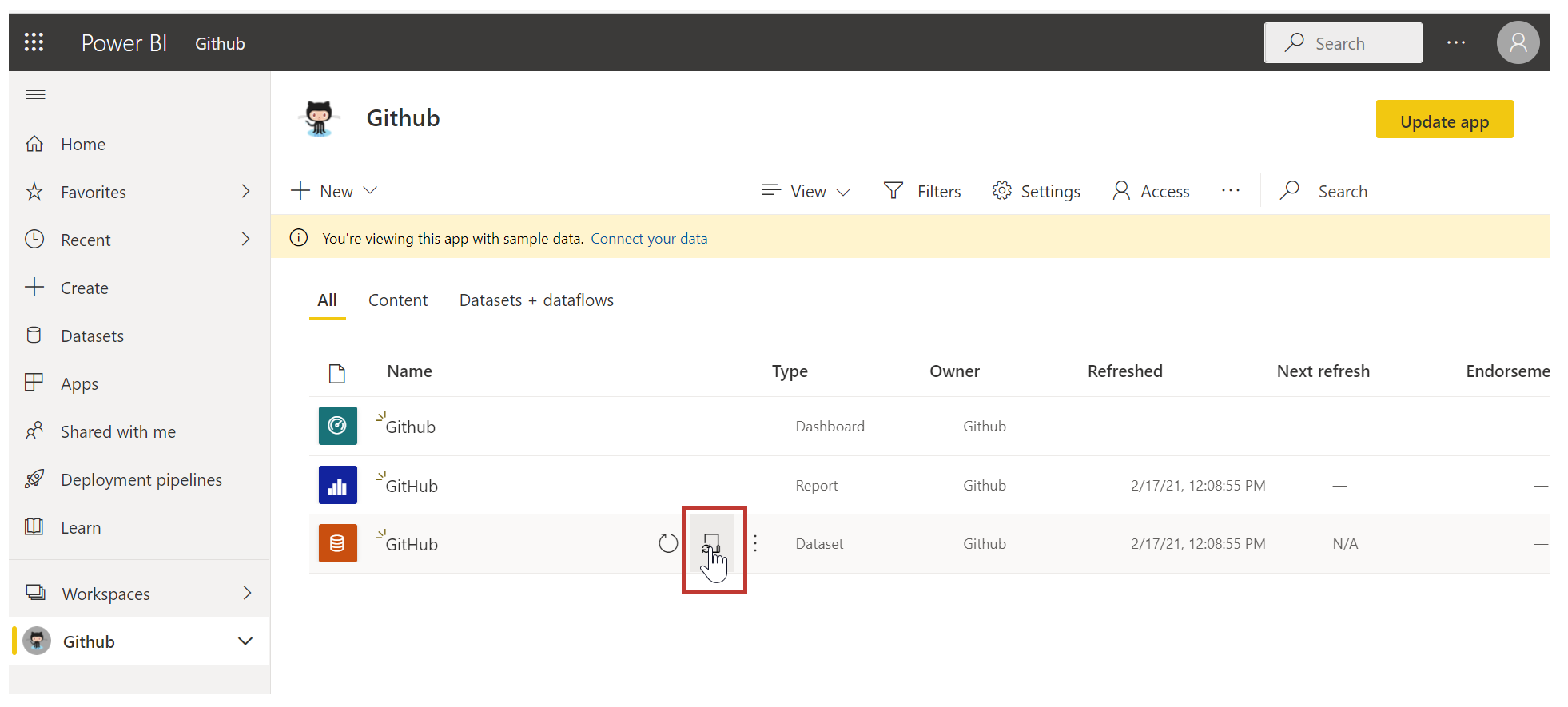The width and height of the screenshot is (1568, 707).
Task: Open workspace Settings
Action: pyautogui.click(x=1036, y=192)
